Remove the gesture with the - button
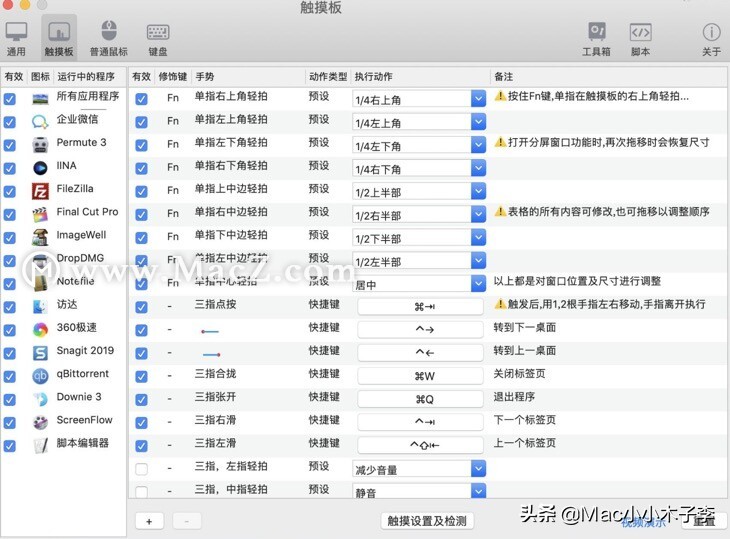 pyautogui.click(x=187, y=521)
